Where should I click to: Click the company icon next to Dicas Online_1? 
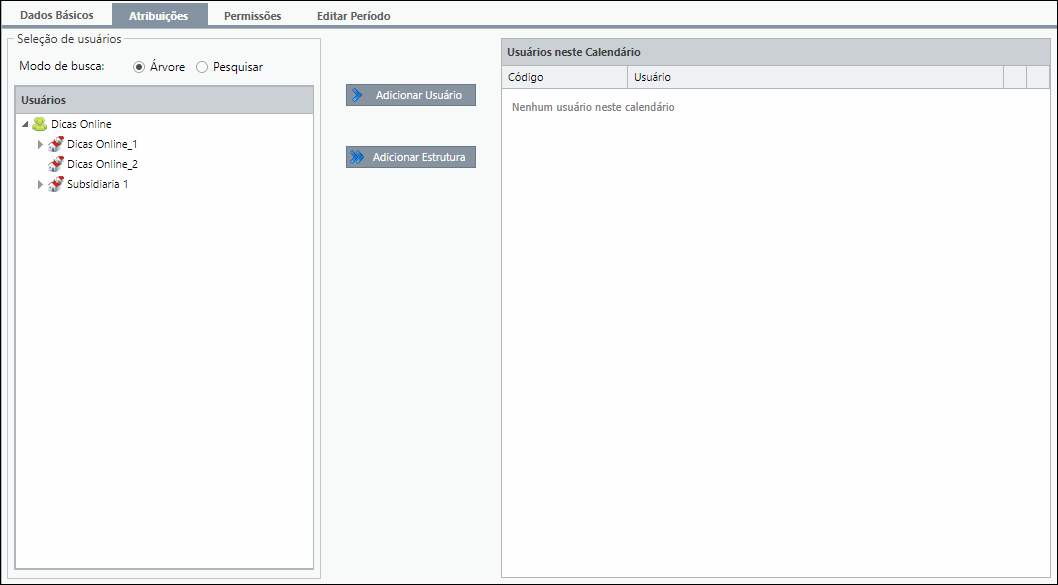coord(56,144)
